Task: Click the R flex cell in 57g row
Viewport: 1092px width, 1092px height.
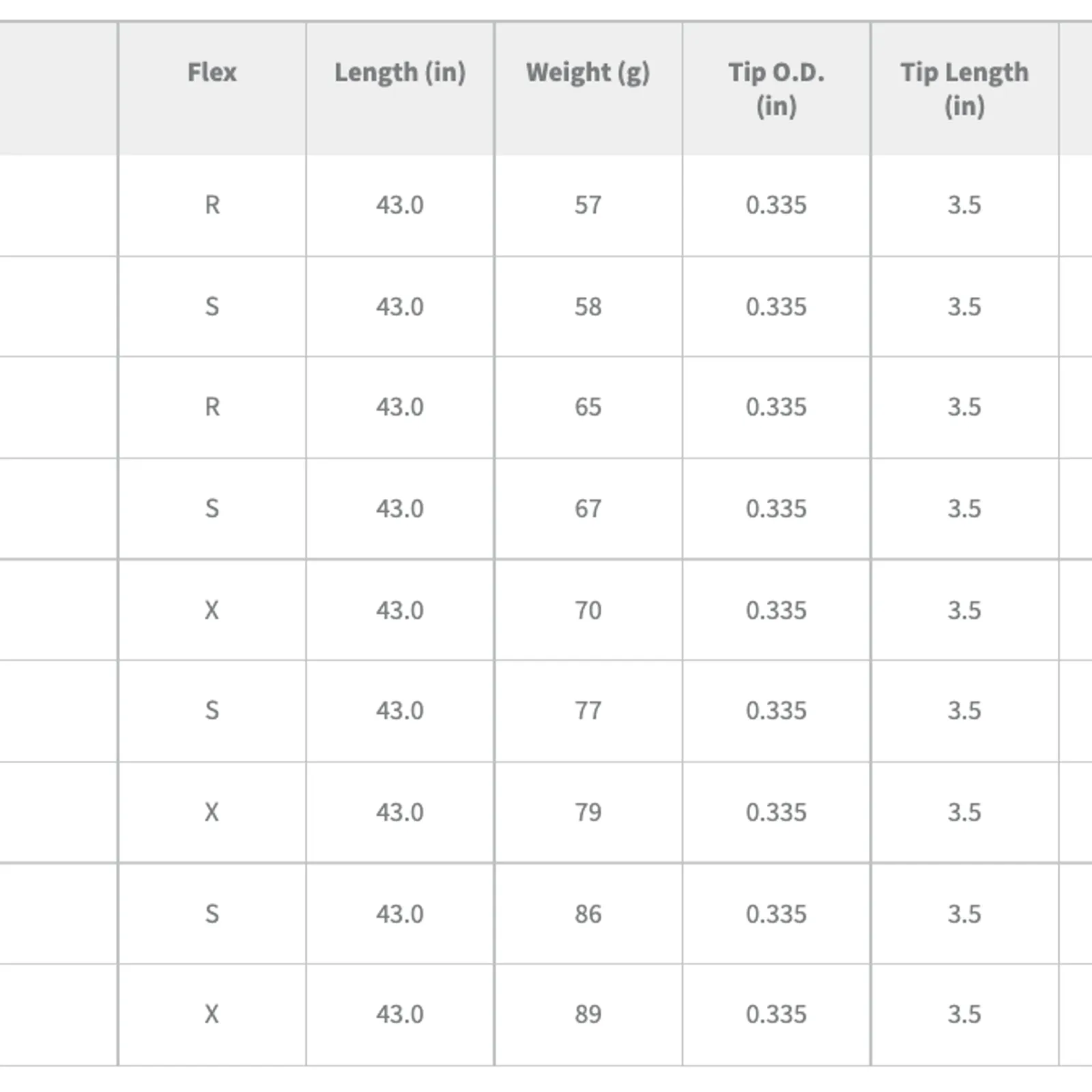Action: click(212, 205)
